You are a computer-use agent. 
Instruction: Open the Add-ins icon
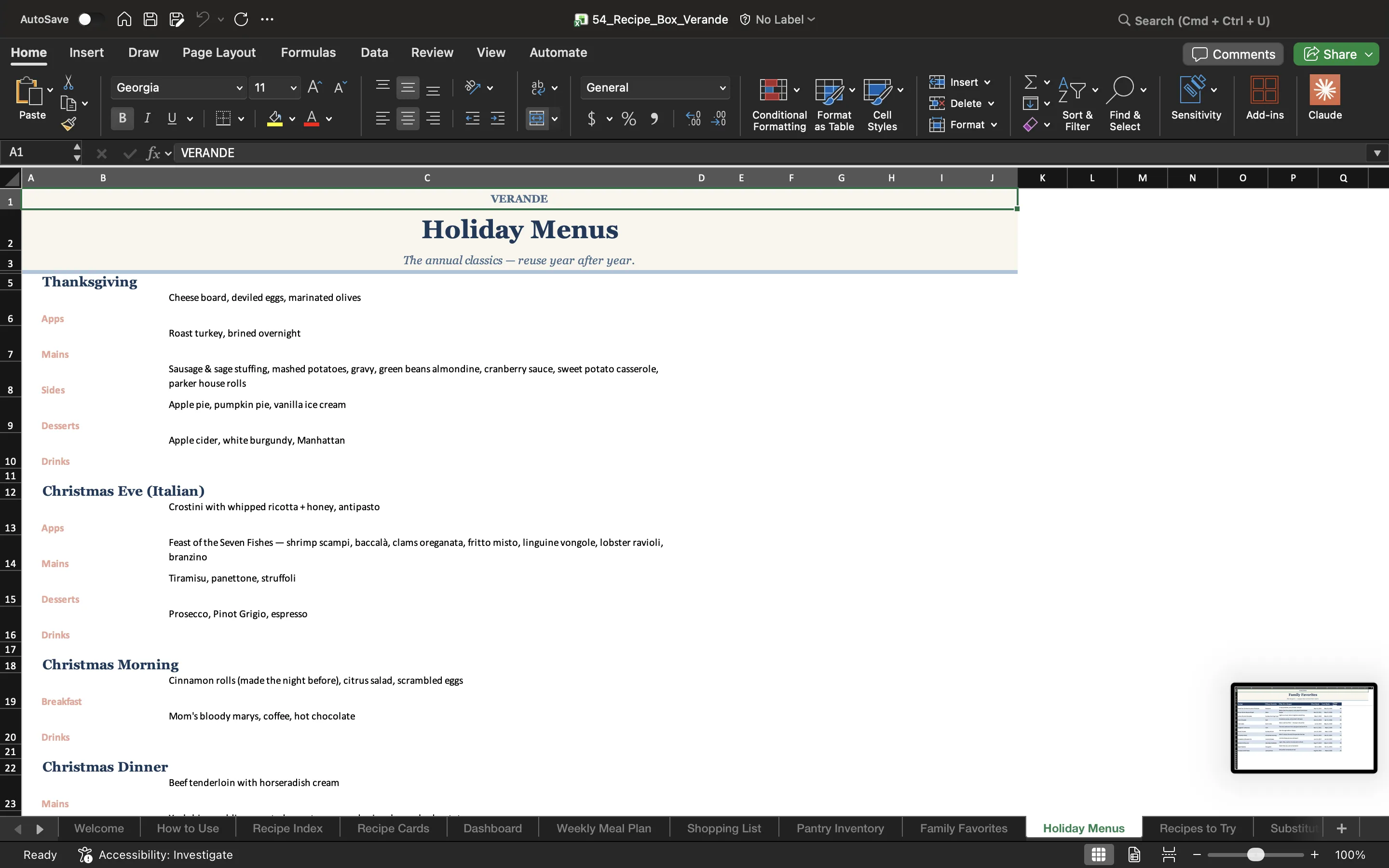click(x=1265, y=97)
